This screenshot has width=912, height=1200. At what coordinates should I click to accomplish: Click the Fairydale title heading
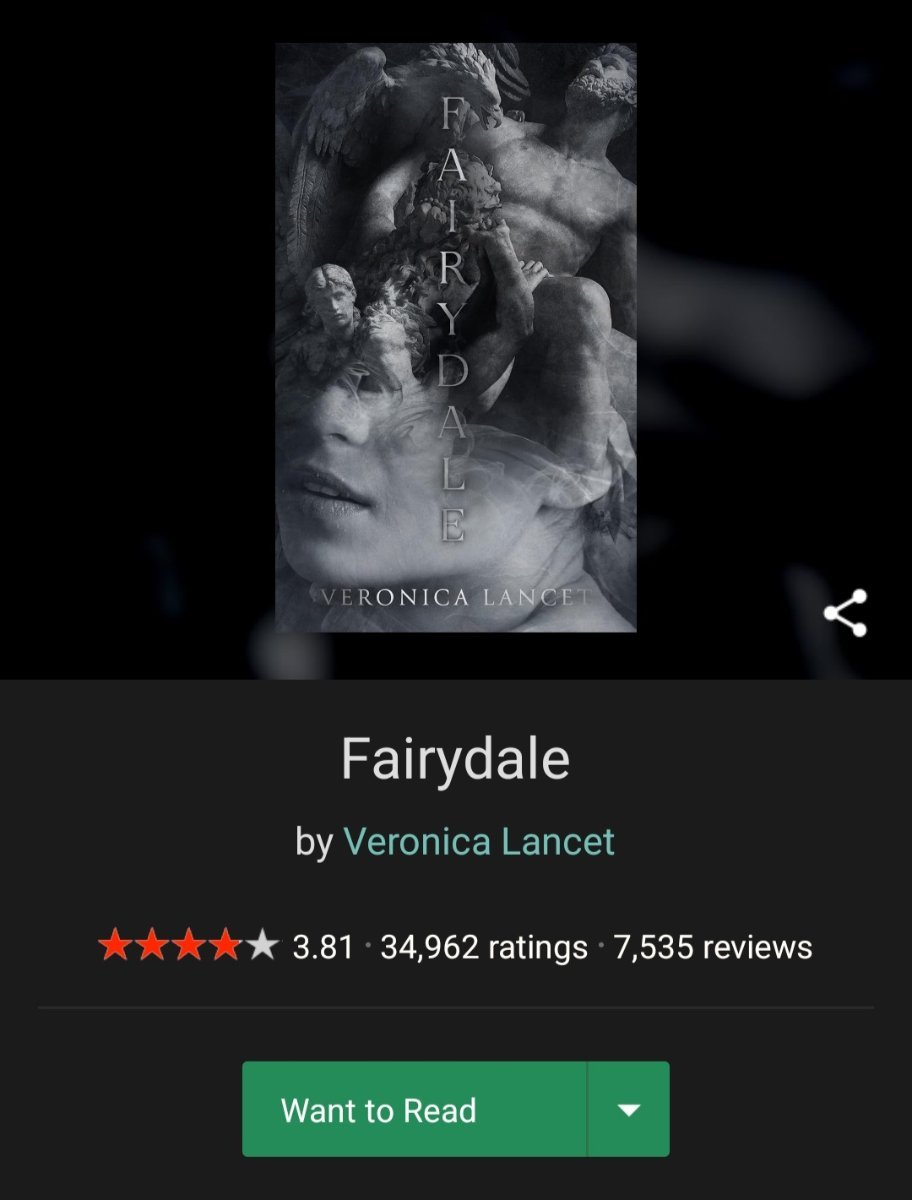[455, 760]
